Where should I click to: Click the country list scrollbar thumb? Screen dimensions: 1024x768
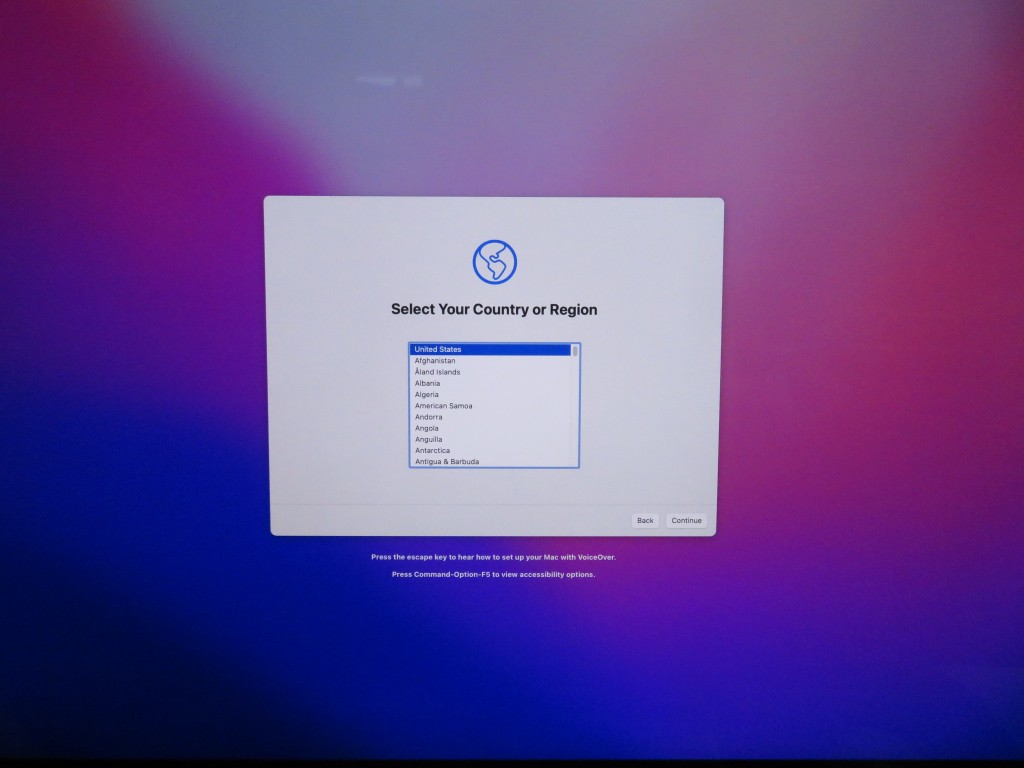[575, 351]
